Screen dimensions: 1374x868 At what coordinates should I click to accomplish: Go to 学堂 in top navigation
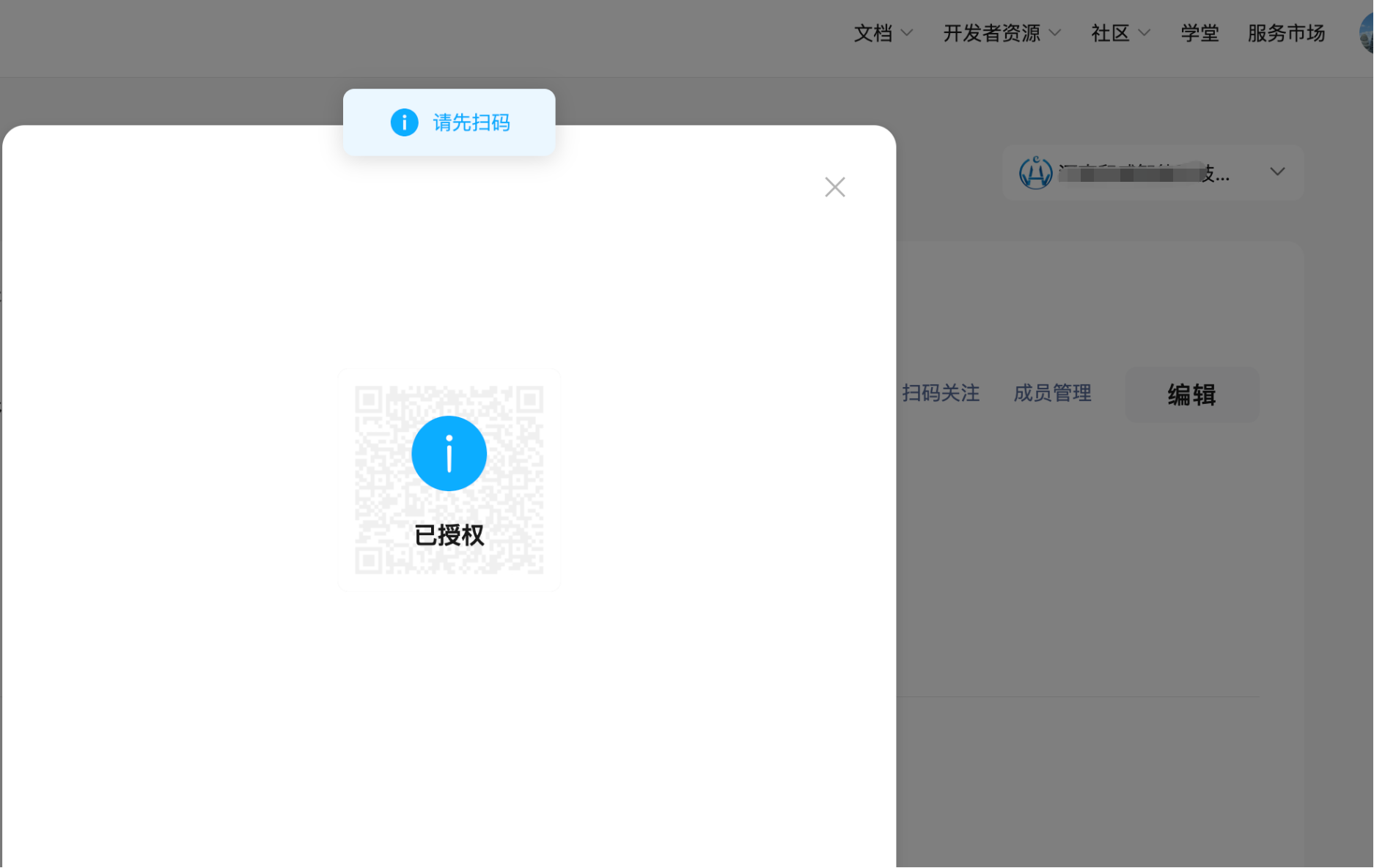pyautogui.click(x=1200, y=33)
